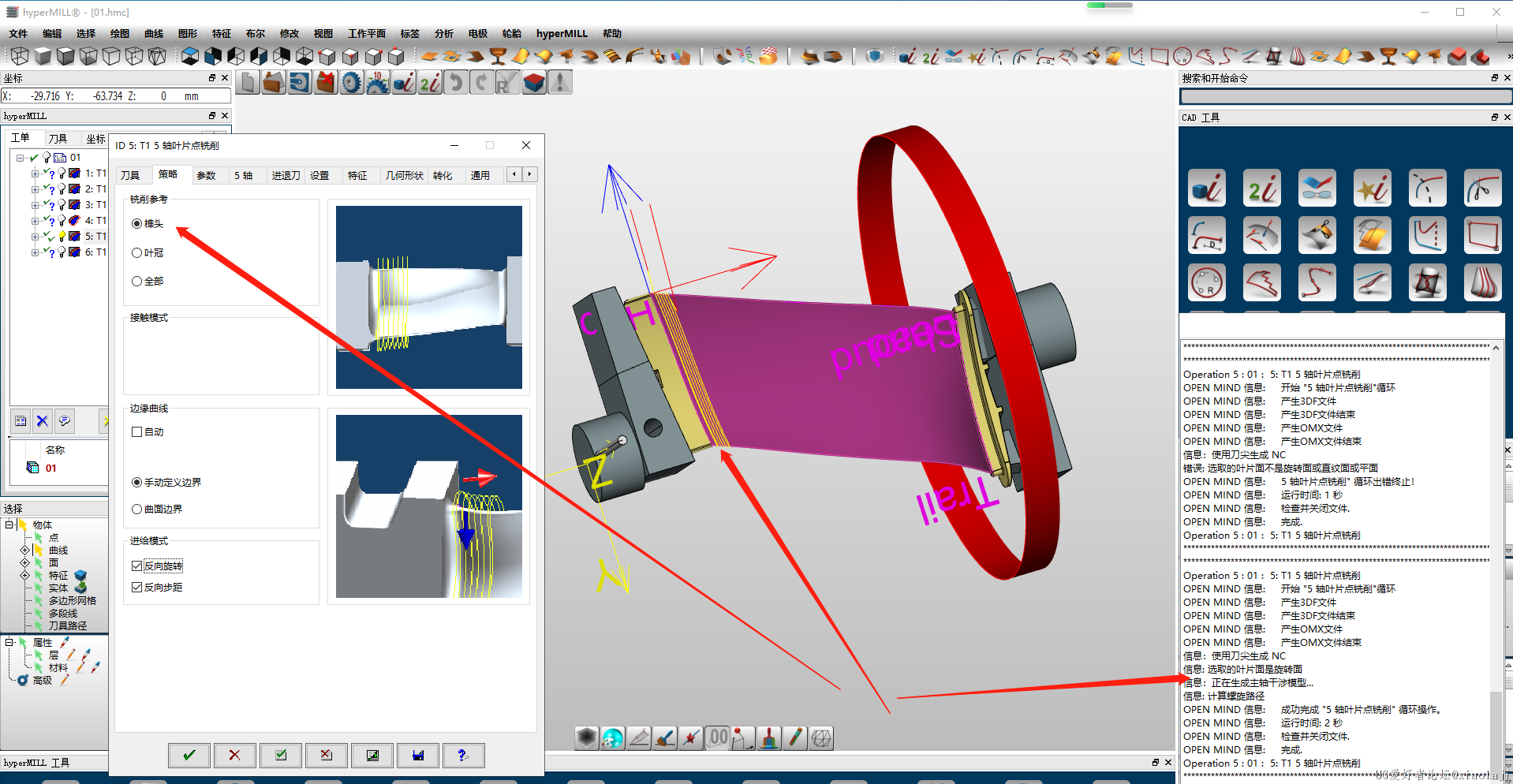
Task: Click the rectangle sketch icon in CAD tools panel
Action: coord(1482,235)
